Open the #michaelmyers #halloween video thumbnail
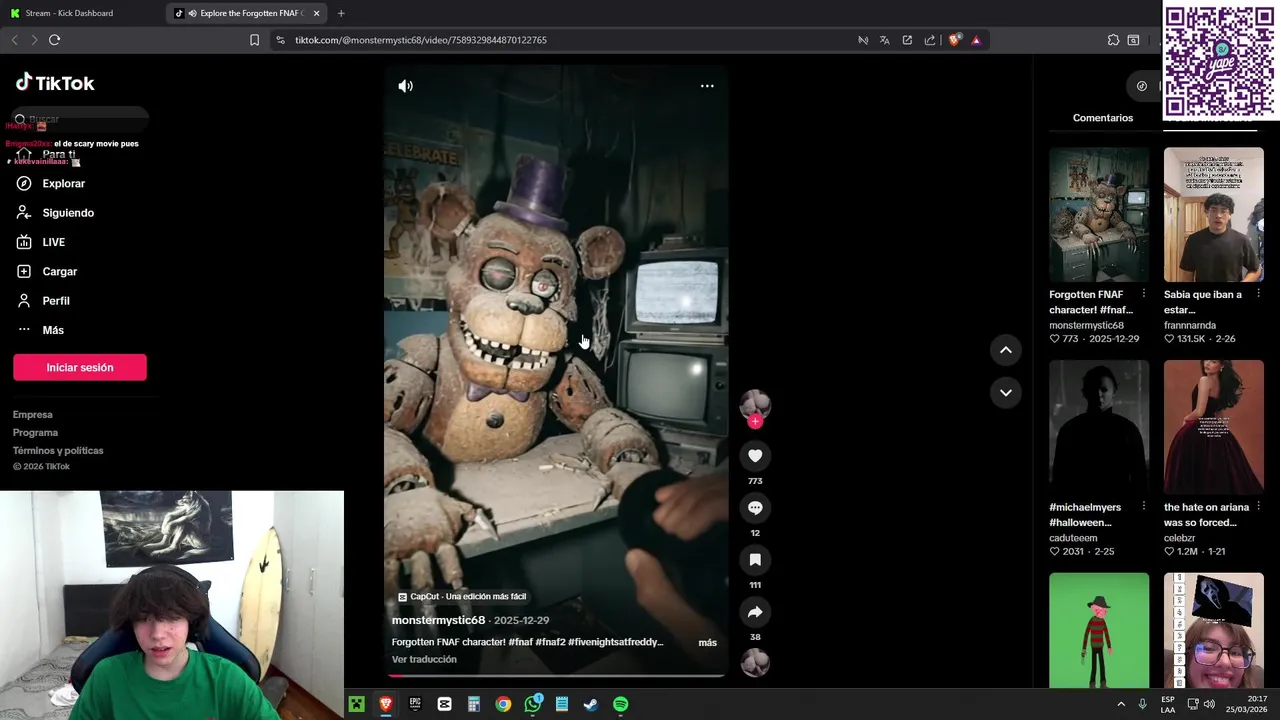Viewport: 1280px width, 720px height. click(1099, 427)
